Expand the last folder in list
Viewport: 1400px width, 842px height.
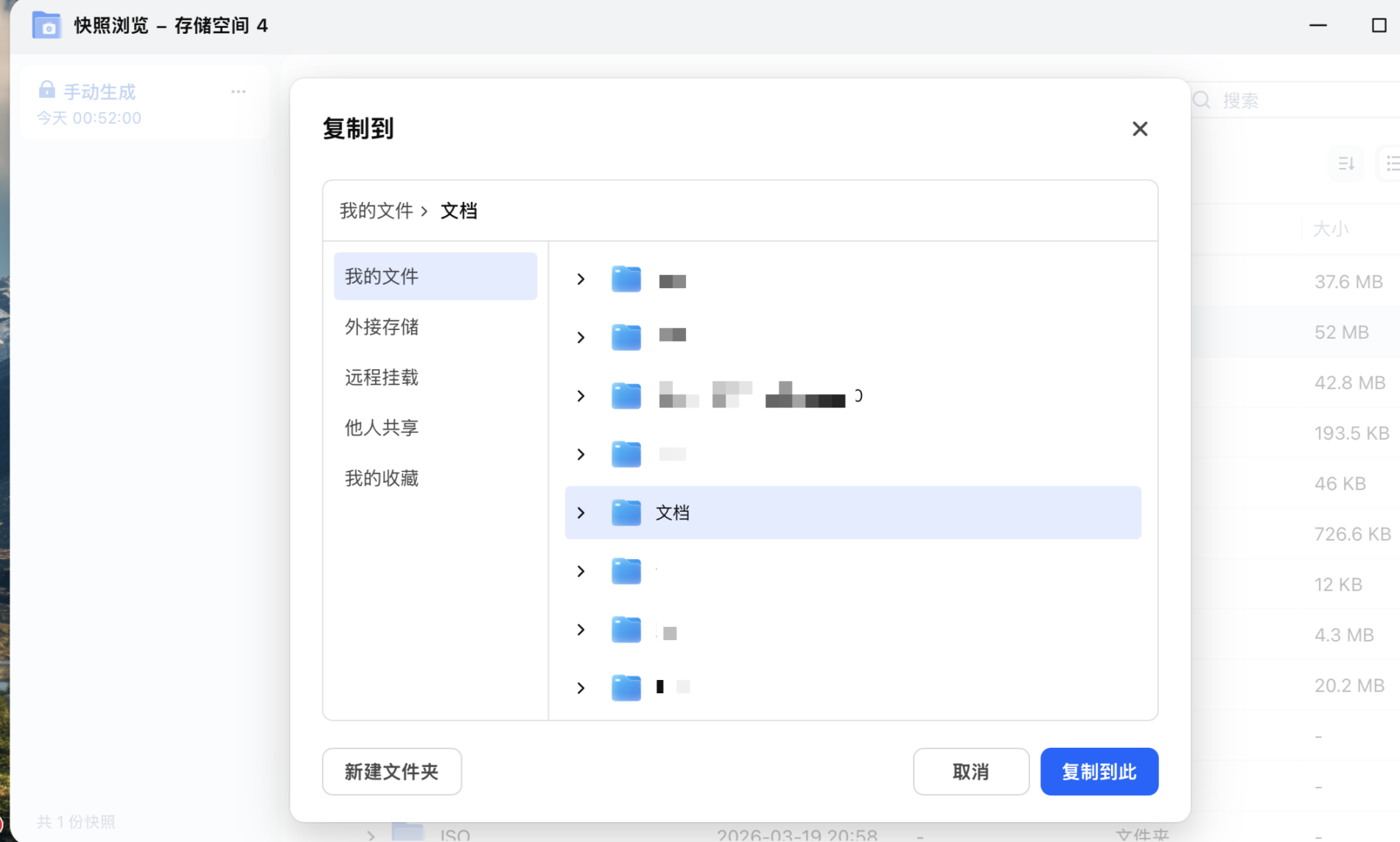581,688
